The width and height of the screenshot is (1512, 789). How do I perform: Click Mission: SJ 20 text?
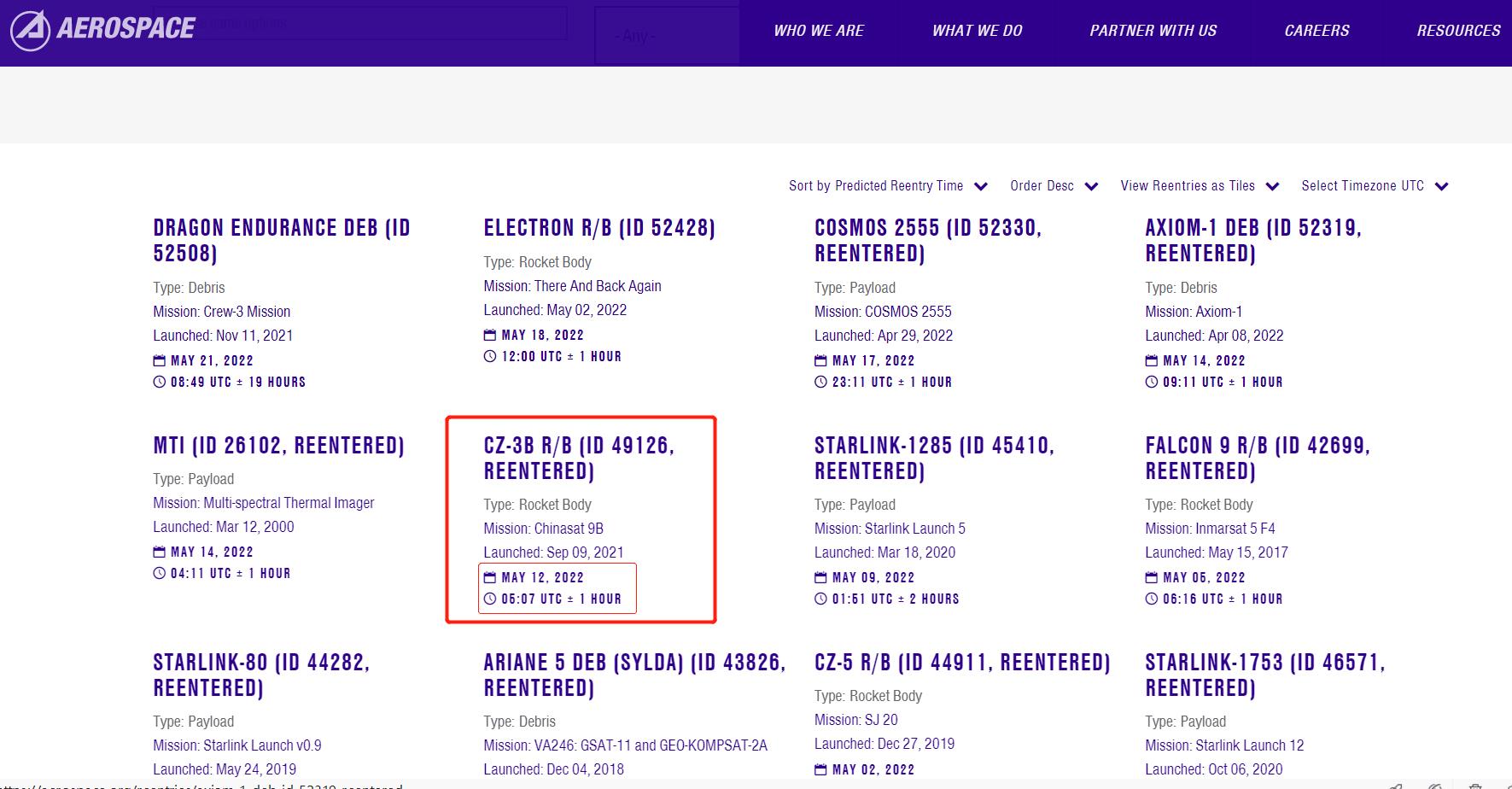click(856, 720)
